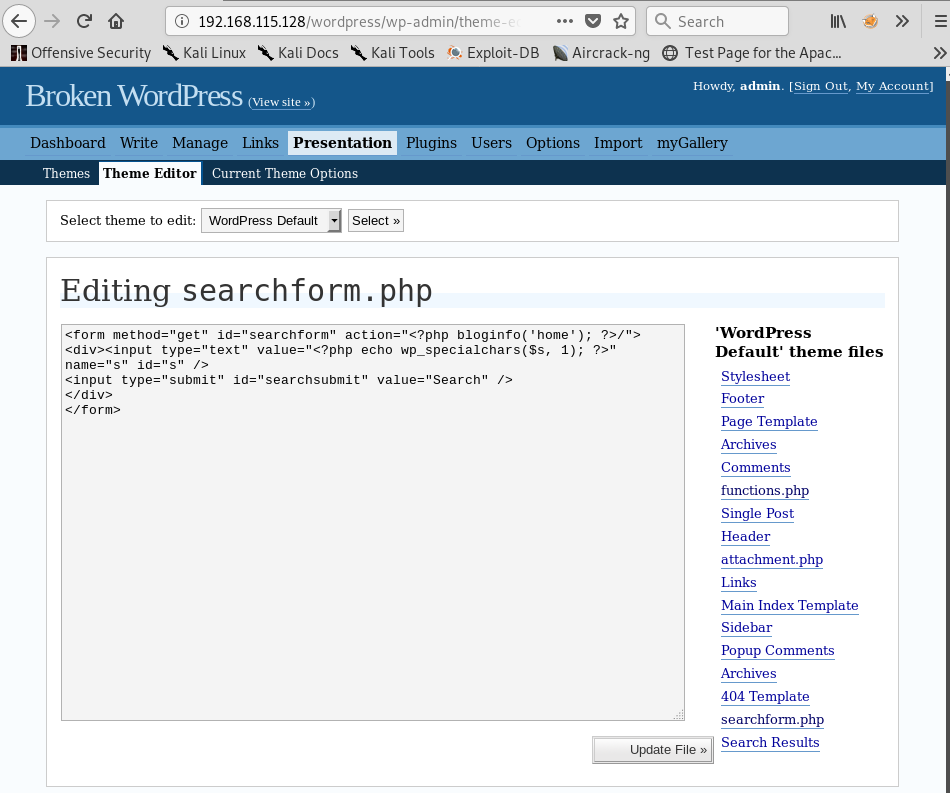
Task: Go to the Dashboard menu
Action: point(68,143)
